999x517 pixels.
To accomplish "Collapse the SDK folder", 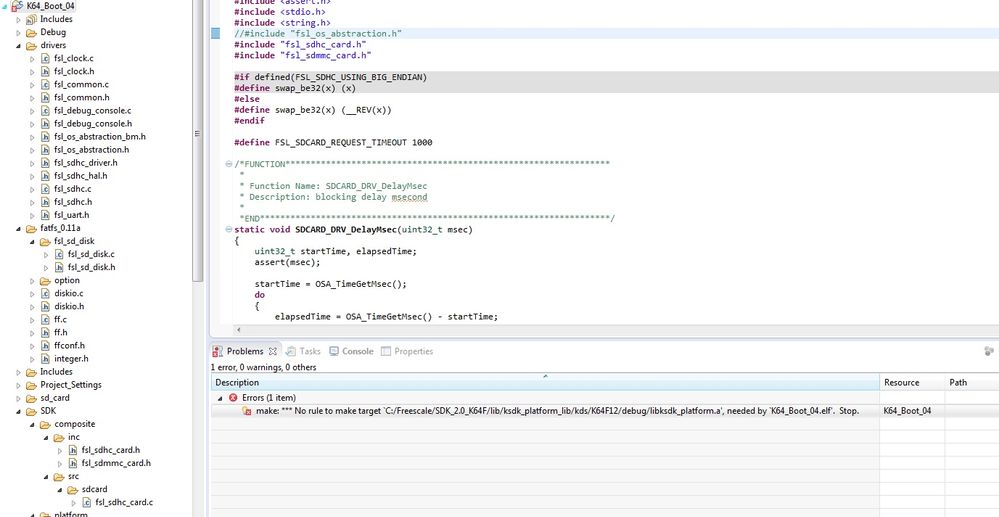I will click(x=18, y=411).
